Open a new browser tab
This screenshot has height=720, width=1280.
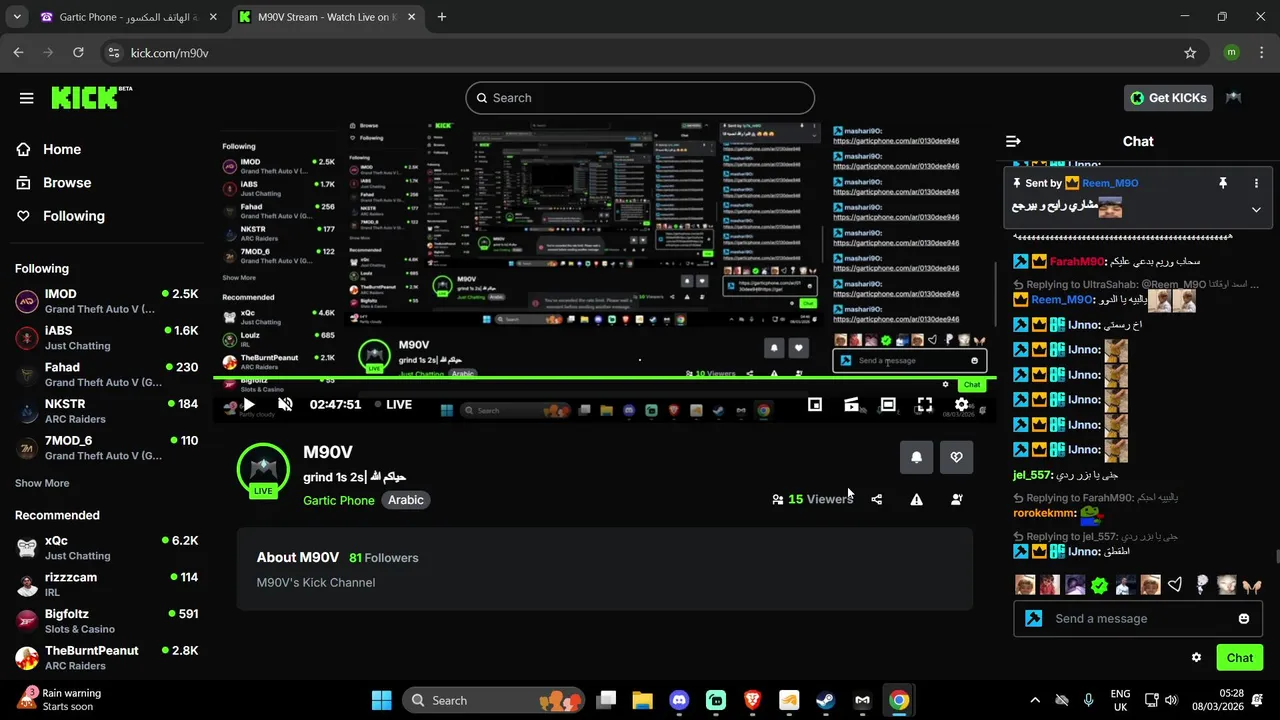[x=442, y=17]
